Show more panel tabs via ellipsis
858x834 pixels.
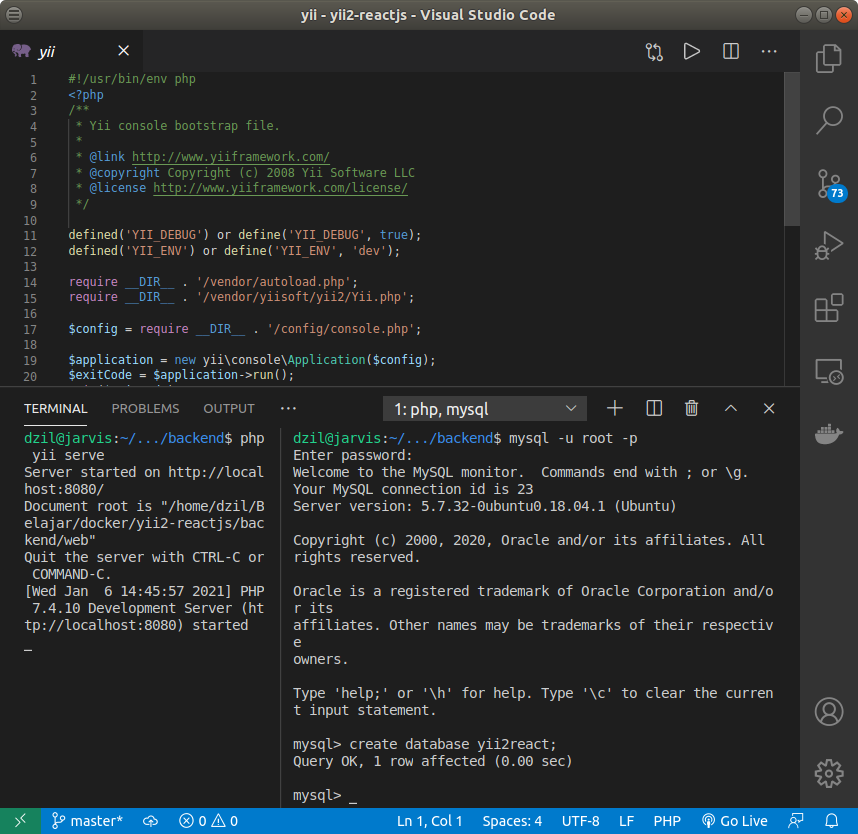[288, 409]
